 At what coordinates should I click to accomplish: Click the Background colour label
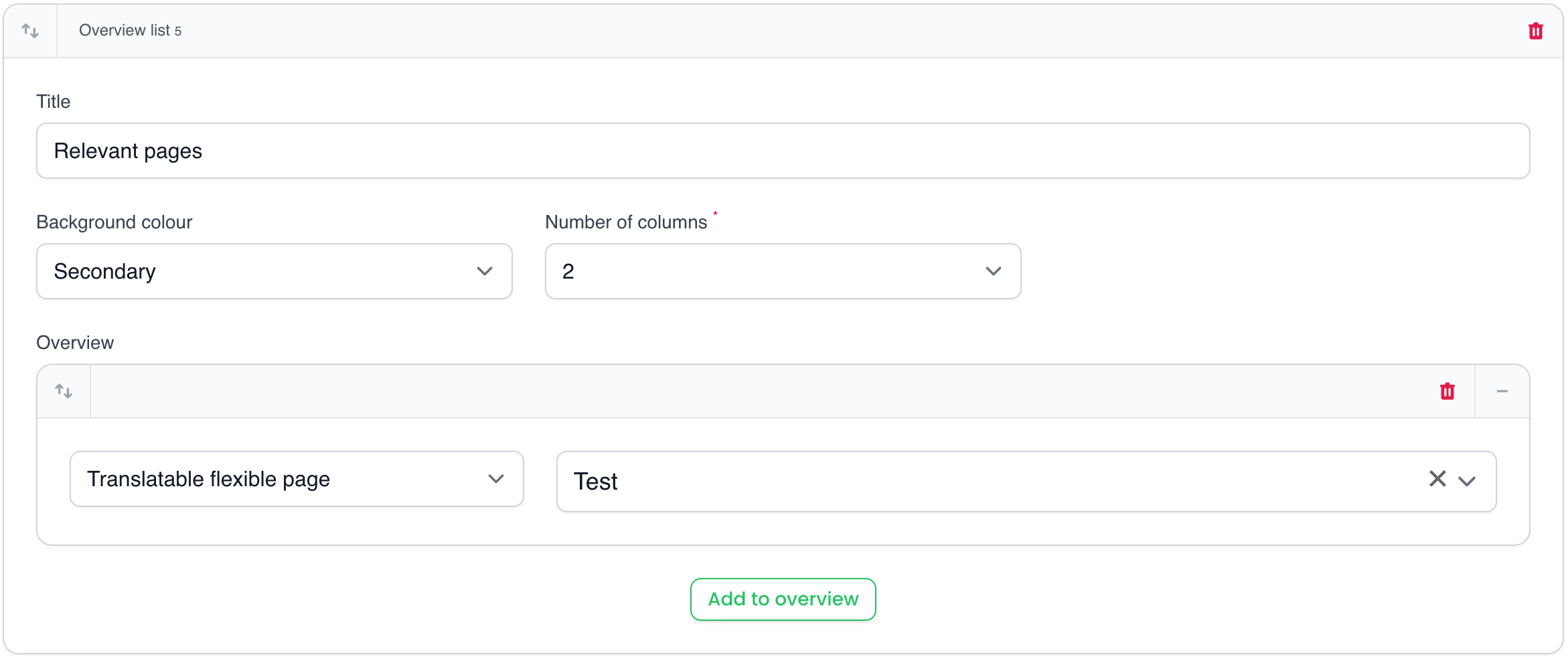[114, 222]
